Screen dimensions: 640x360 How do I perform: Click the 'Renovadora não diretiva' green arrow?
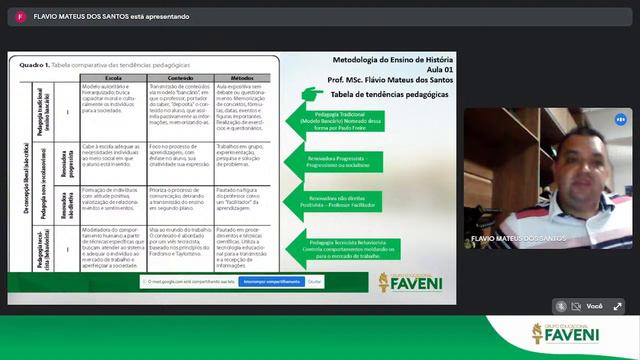[x=333, y=202]
